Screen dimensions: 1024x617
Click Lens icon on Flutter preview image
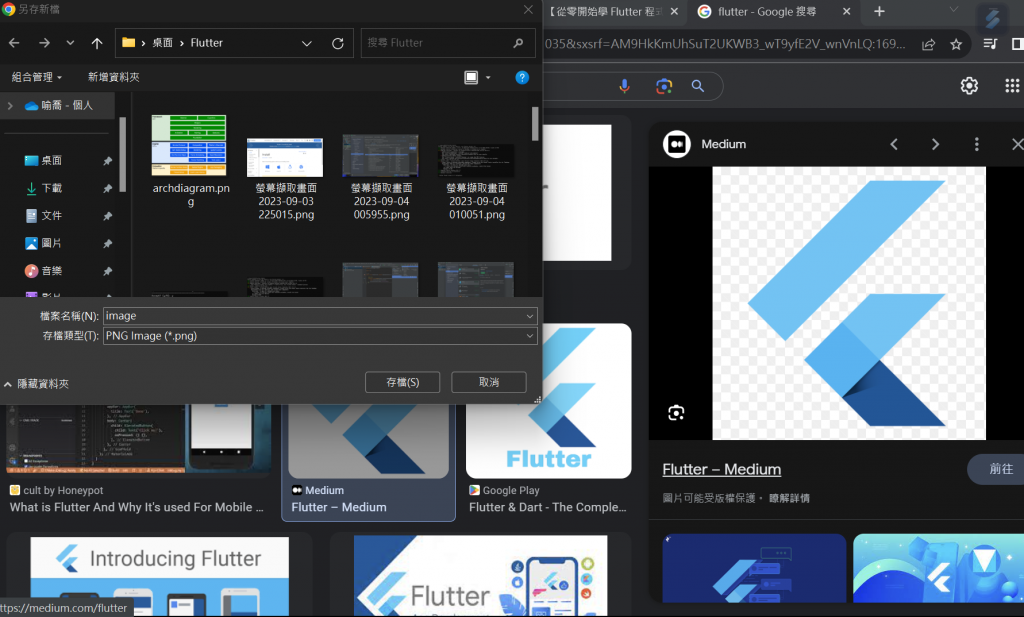676,413
